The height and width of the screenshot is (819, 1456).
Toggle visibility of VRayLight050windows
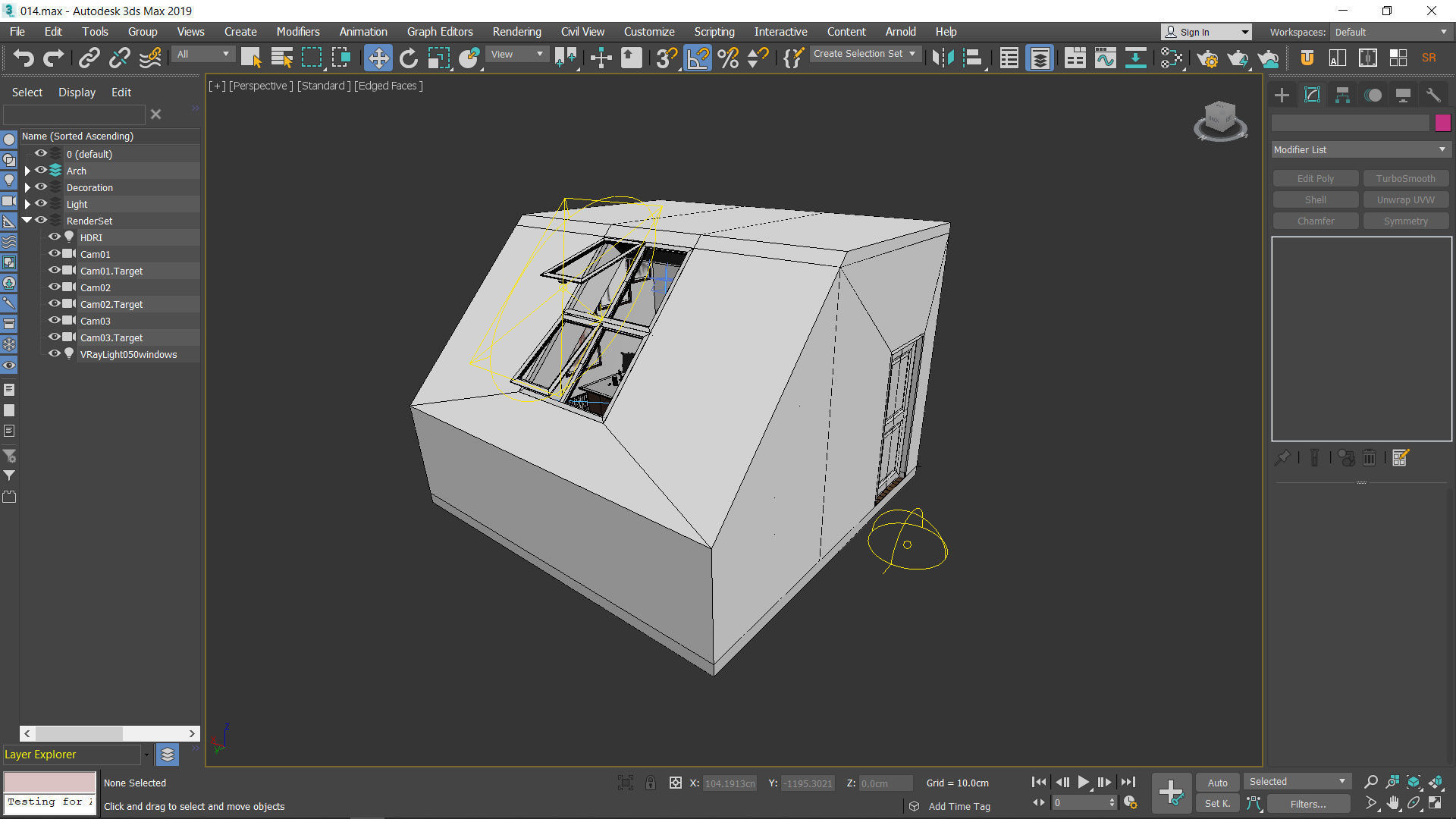(54, 354)
